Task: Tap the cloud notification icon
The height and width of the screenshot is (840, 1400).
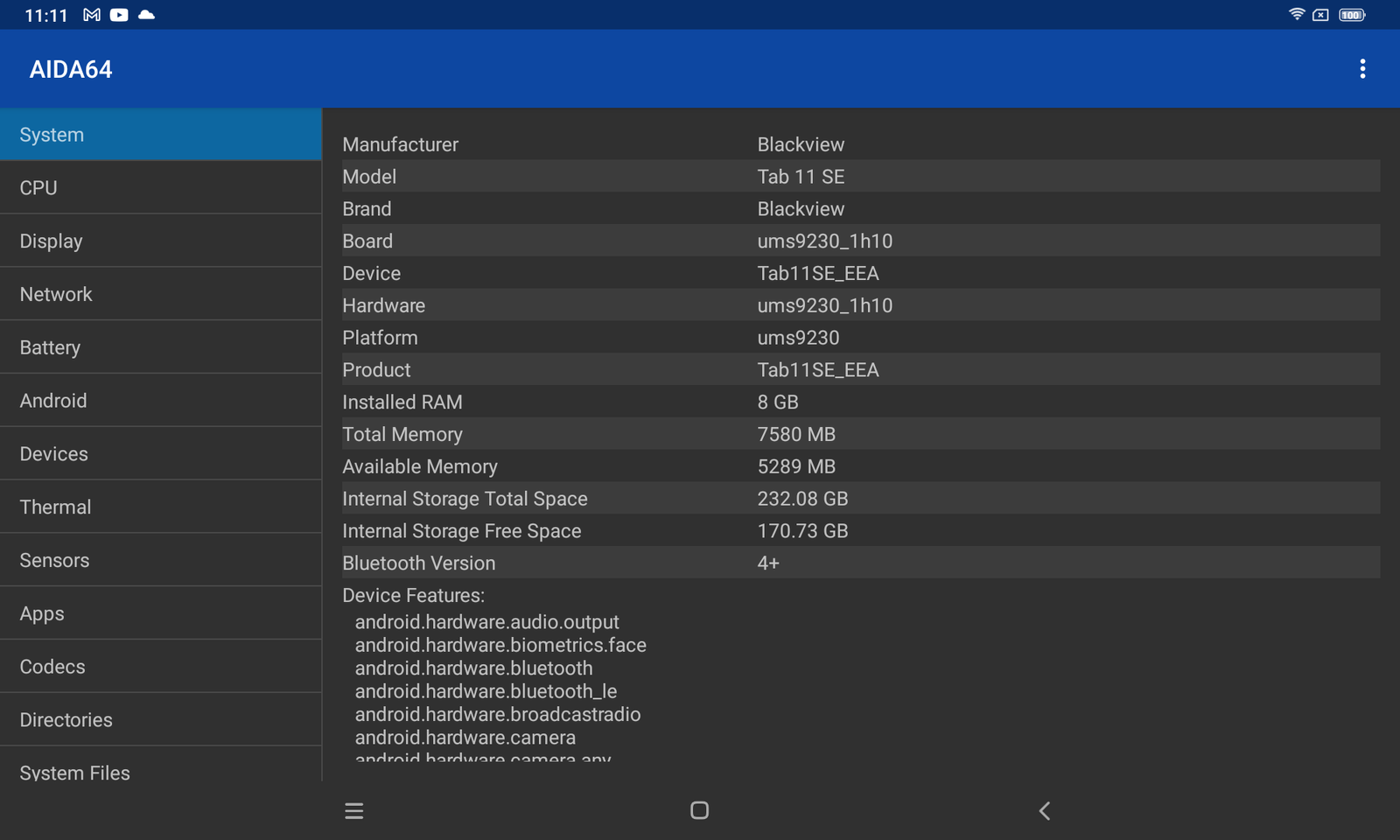Action: (147, 15)
